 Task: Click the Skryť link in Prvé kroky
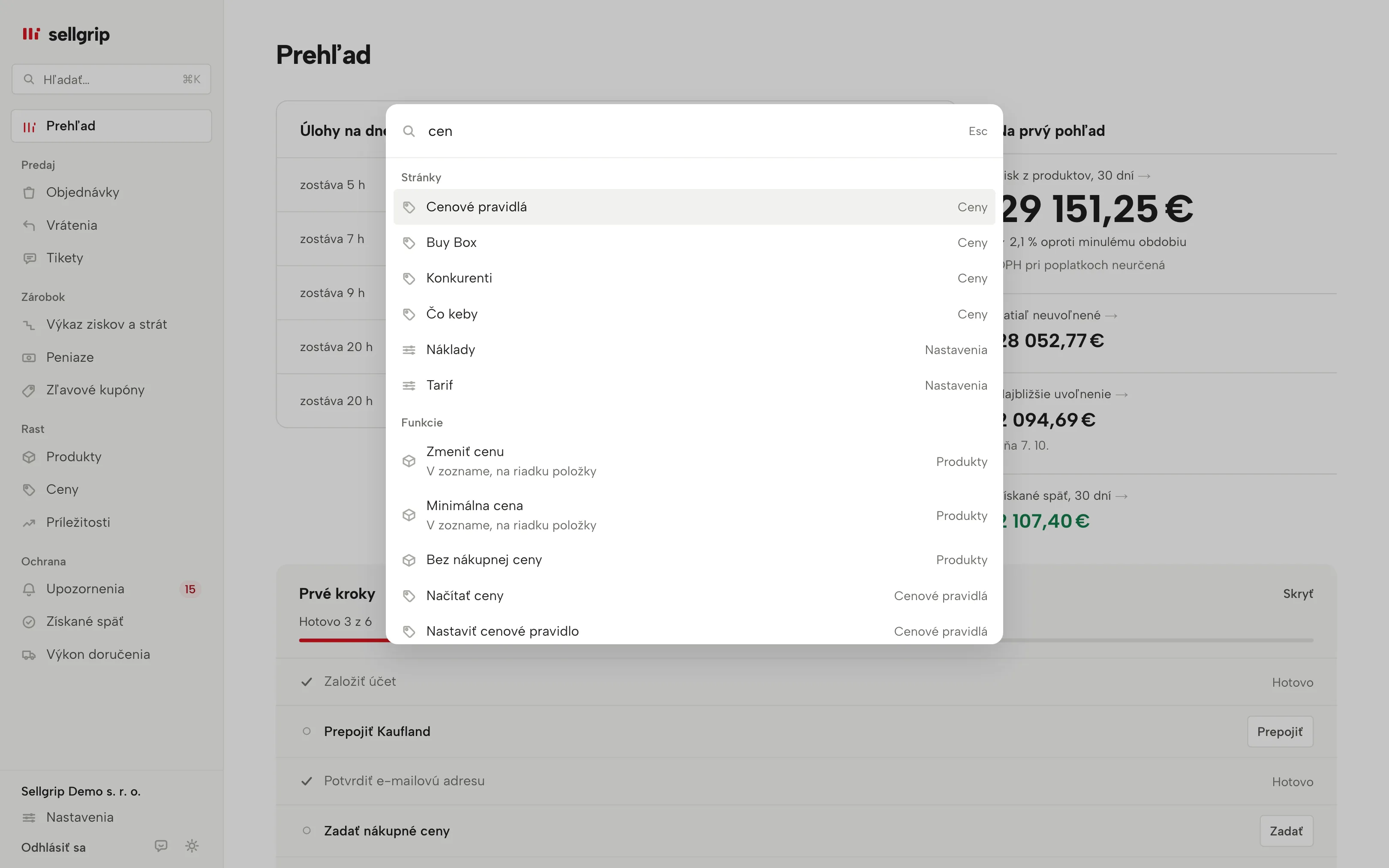tap(1298, 594)
